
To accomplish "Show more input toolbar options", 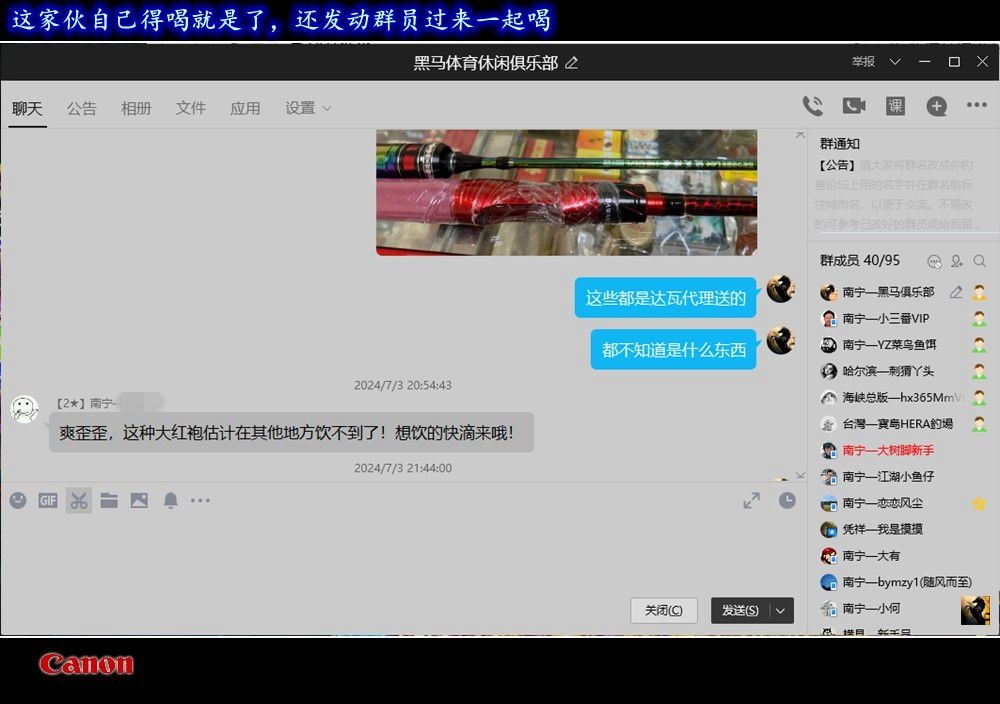I will click(x=200, y=501).
